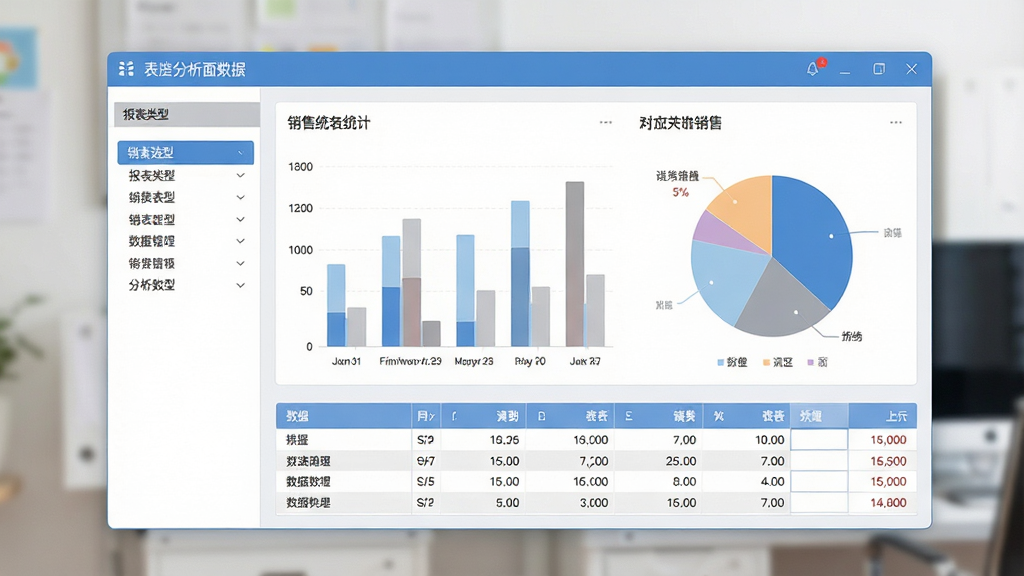The width and height of the screenshot is (1024, 576).
Task: Click the purple legend swatch under the pie
Action: [810, 362]
